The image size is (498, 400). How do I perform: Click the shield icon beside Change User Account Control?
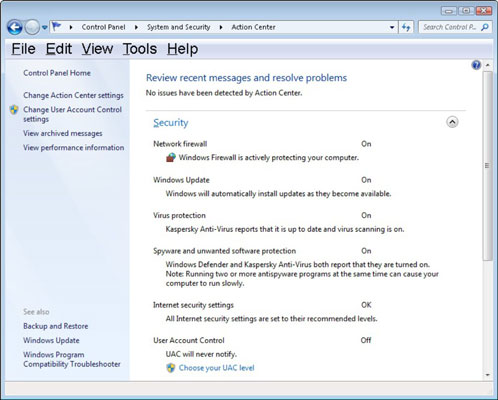click(x=14, y=110)
